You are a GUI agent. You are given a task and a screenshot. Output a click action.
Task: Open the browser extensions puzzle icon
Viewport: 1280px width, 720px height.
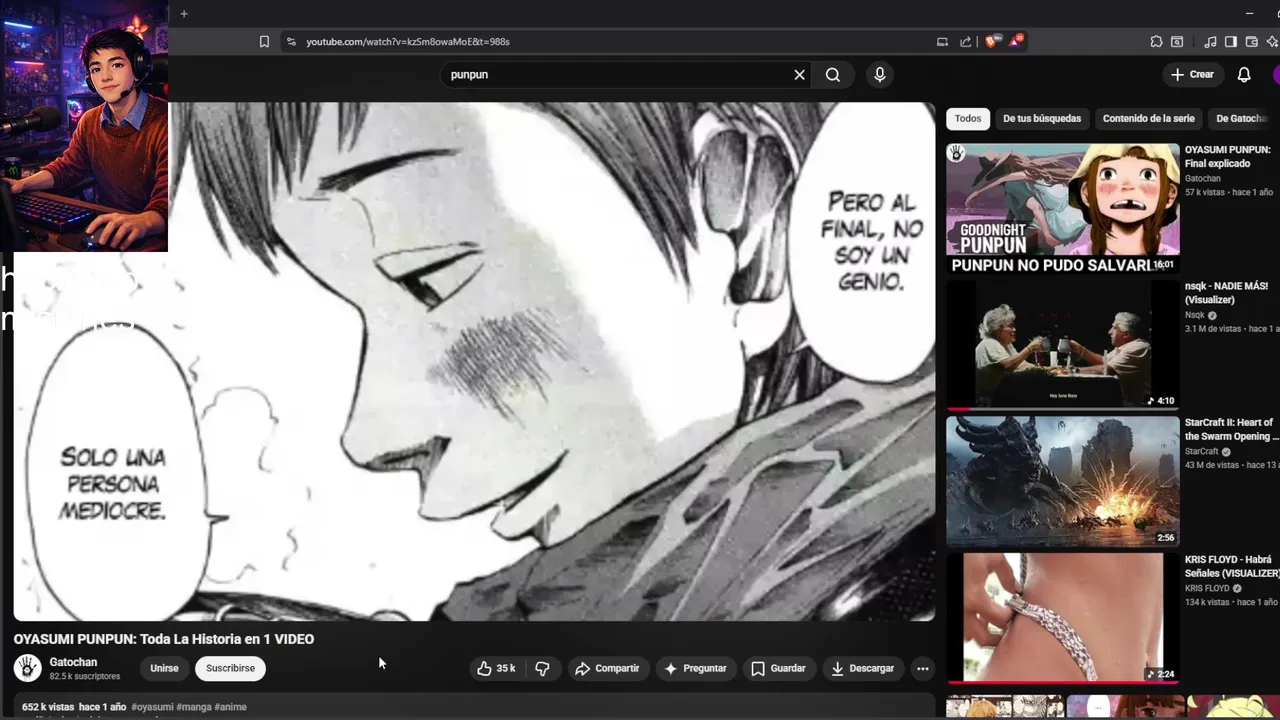point(1156,42)
